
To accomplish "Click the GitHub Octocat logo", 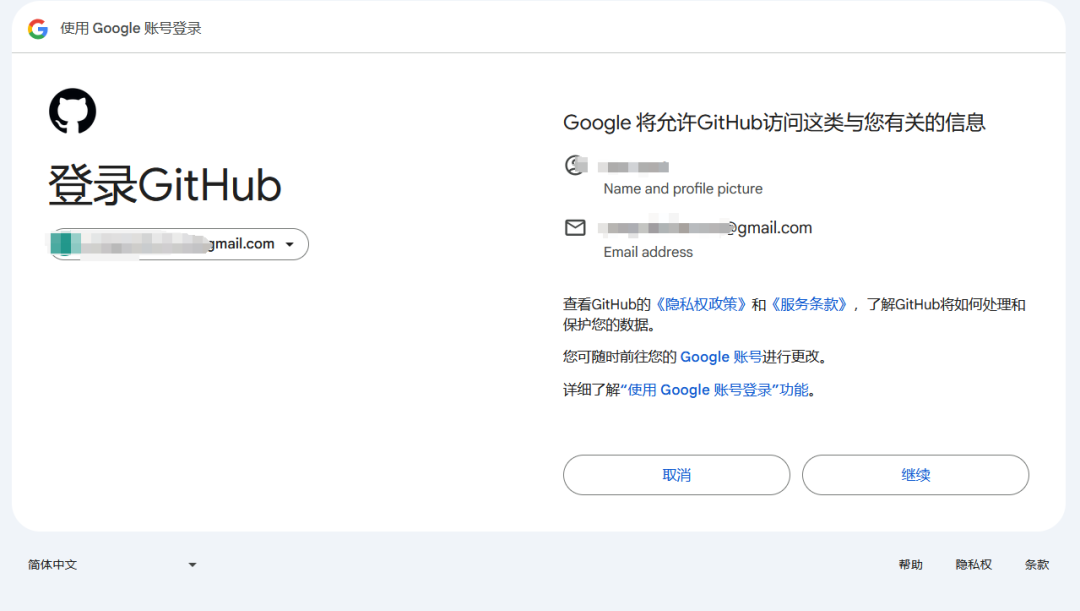I will (72, 111).
